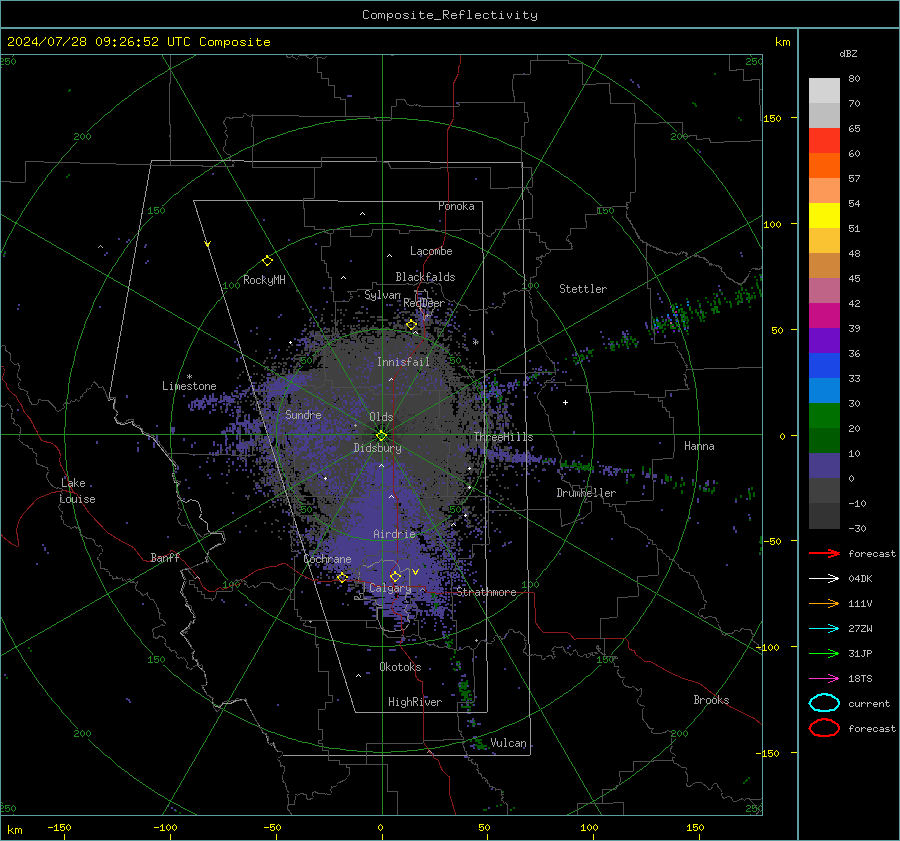
Task: Click the -30 dBZ dark gray swatch
Action: point(824,516)
